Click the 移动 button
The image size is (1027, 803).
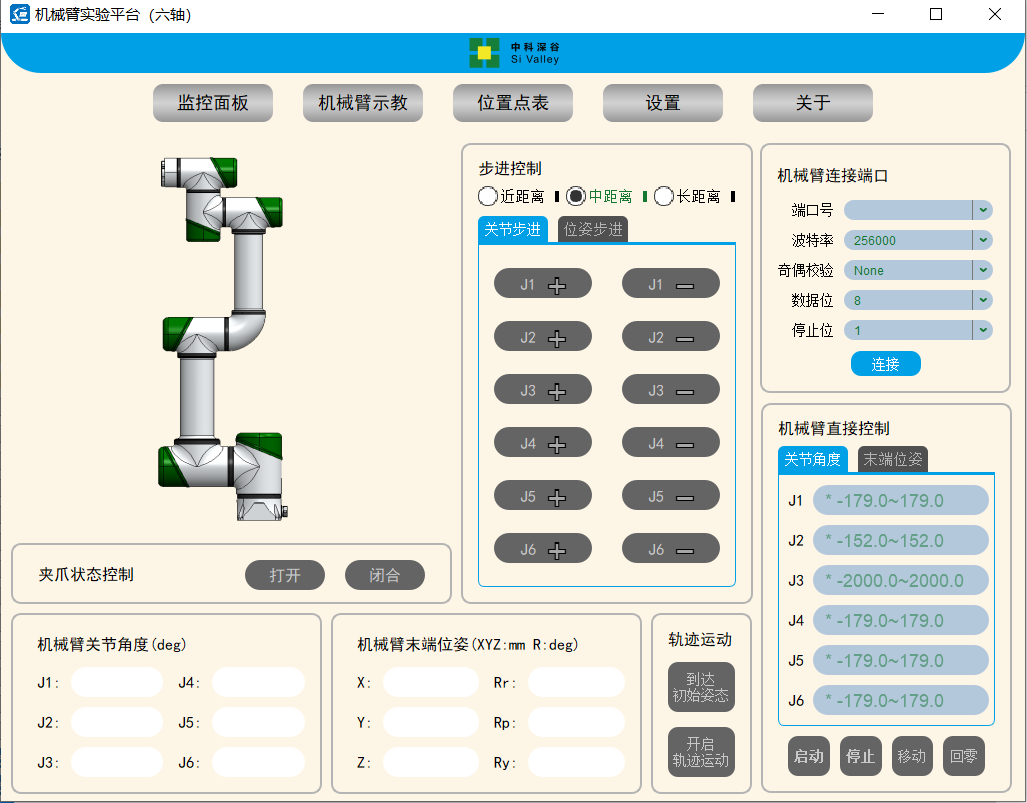pyautogui.click(x=912, y=756)
